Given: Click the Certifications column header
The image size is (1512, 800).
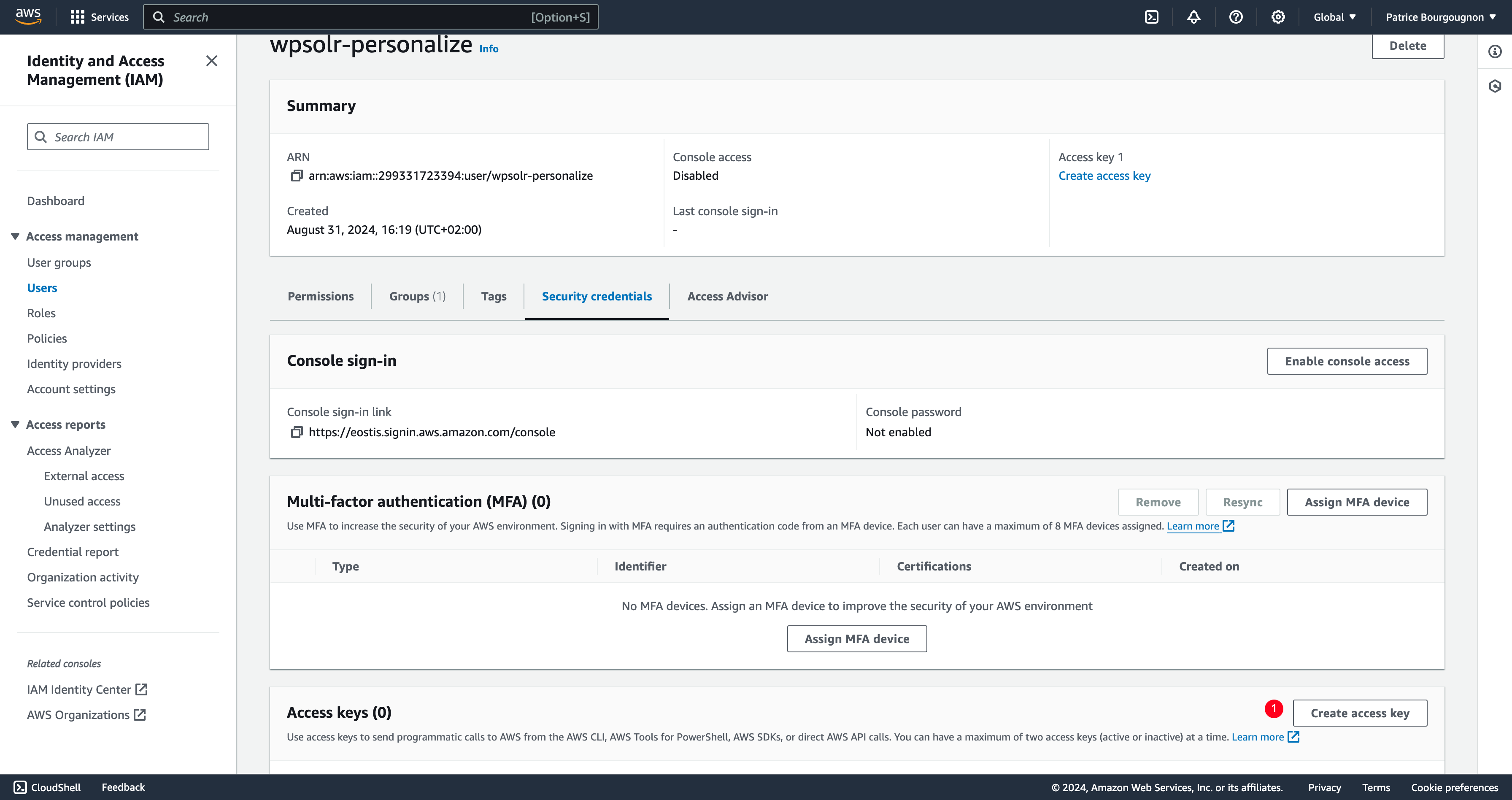Looking at the screenshot, I should [x=934, y=566].
